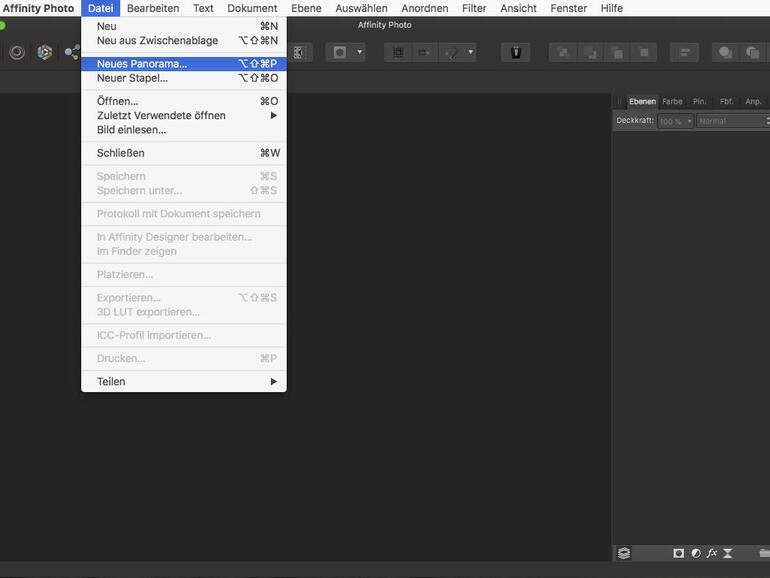Screen dimensions: 770x578
Task: Click the first arrange order icon
Action: 563,52
